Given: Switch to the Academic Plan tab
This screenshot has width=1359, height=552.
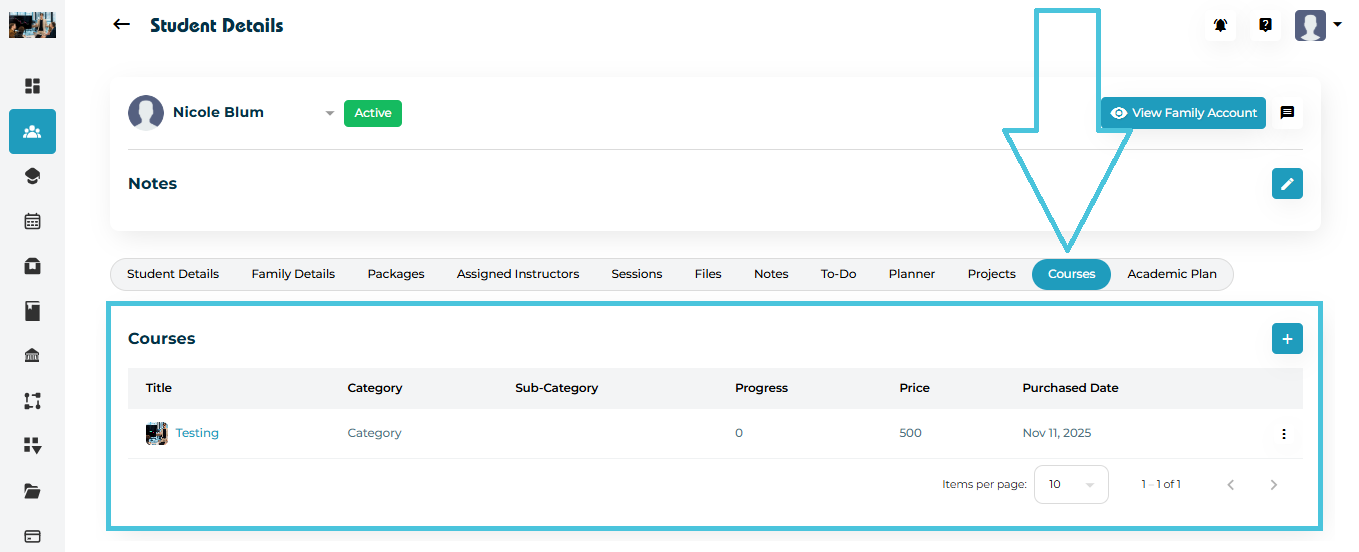Looking at the screenshot, I should point(1171,274).
